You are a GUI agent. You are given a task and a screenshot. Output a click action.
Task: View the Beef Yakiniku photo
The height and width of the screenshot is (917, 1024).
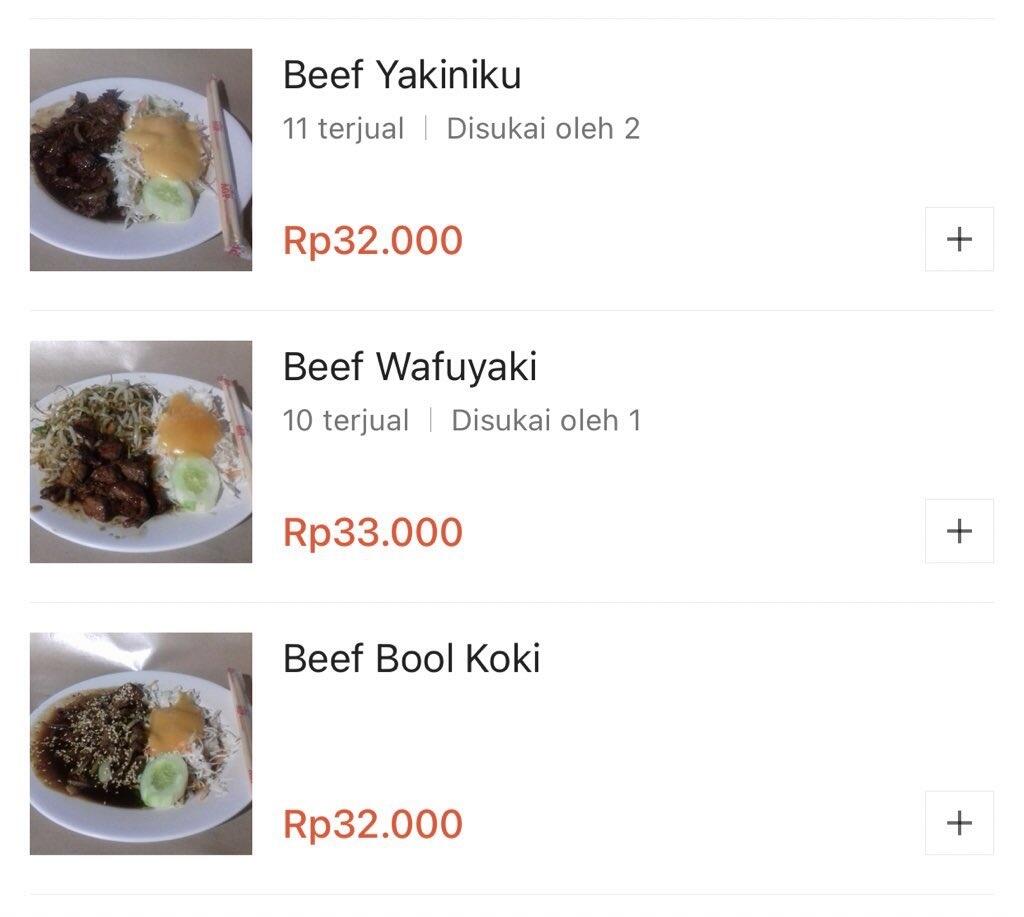(x=140, y=159)
